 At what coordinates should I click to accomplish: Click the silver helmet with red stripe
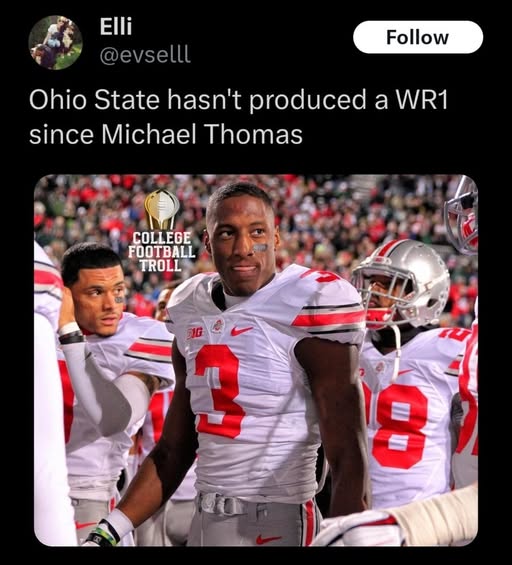point(402,283)
